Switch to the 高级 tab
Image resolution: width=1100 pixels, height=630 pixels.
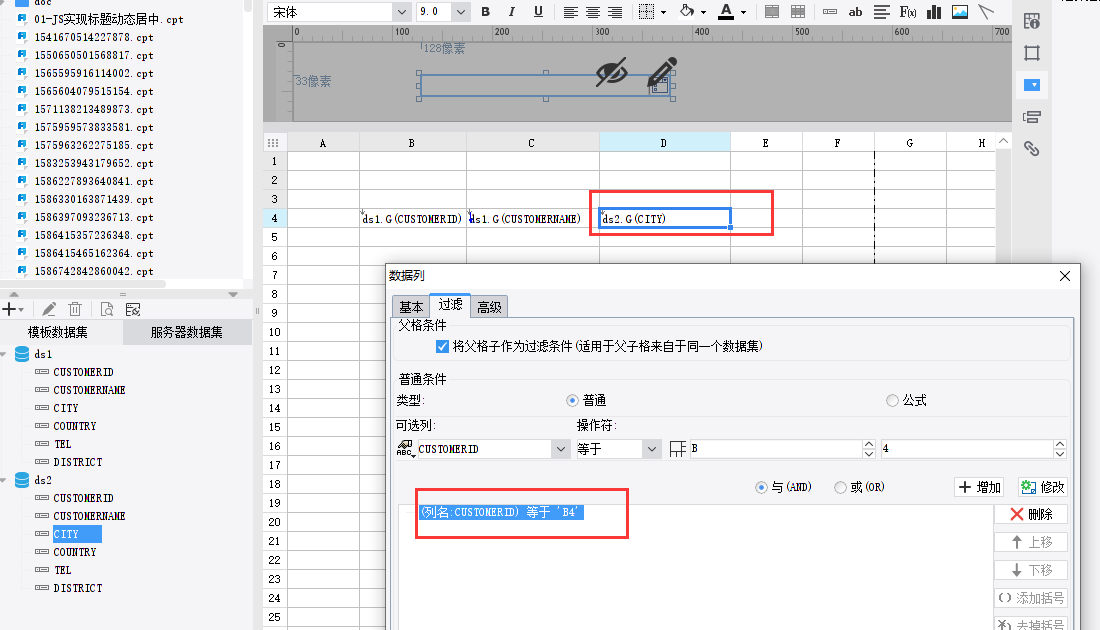[489, 307]
